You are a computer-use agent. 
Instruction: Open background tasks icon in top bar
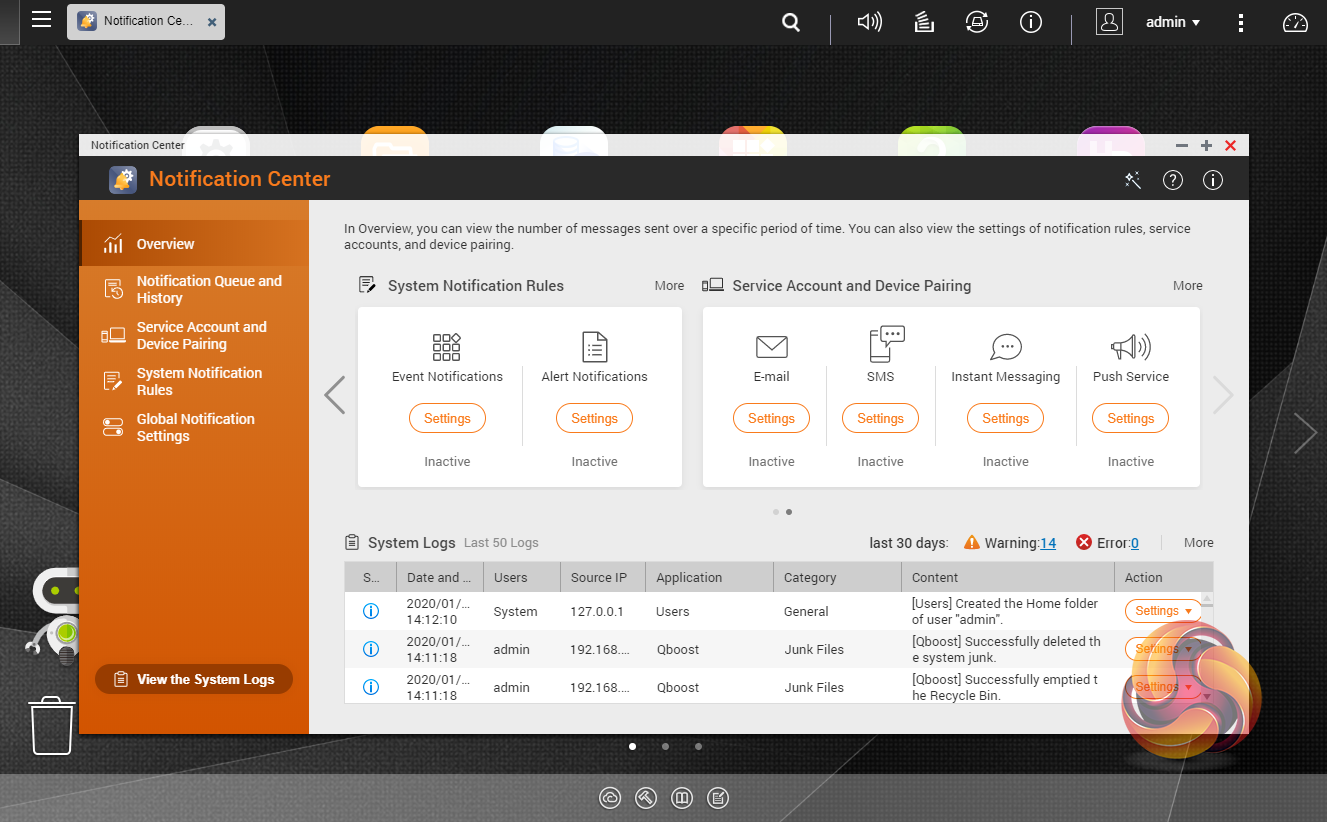tap(924, 22)
